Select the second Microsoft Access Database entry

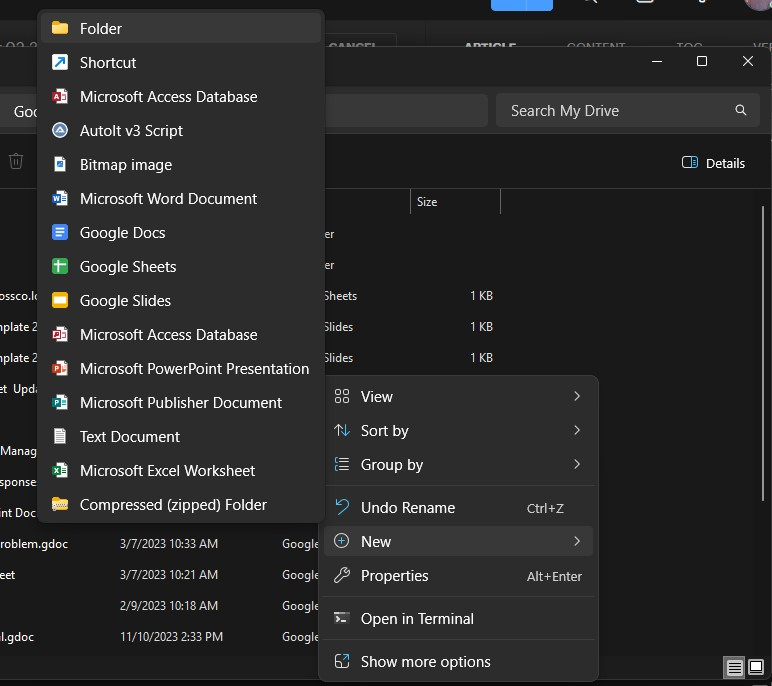[180, 334]
